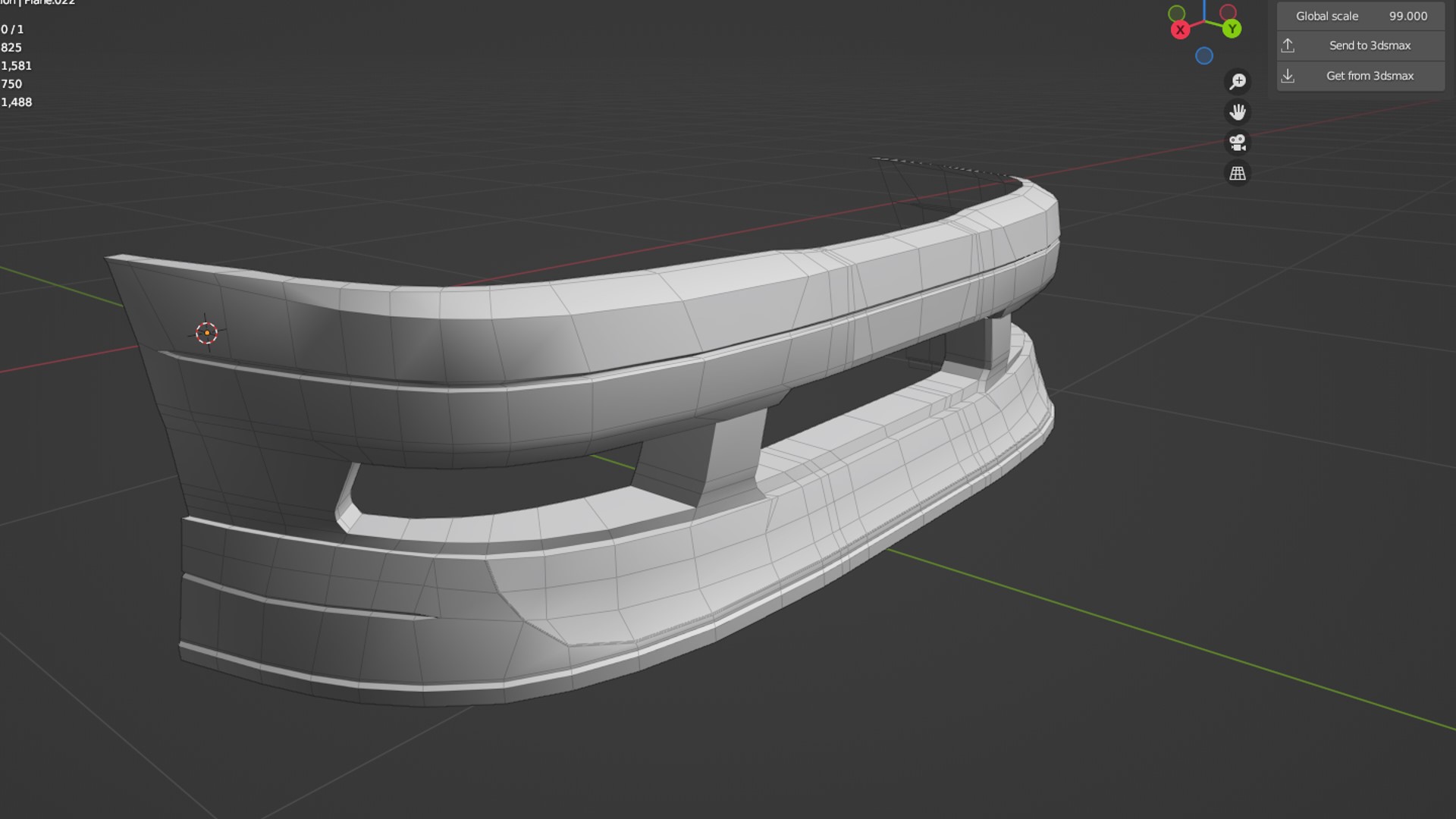Click the 3D cursor on the bumper
The height and width of the screenshot is (819, 1456).
point(206,332)
